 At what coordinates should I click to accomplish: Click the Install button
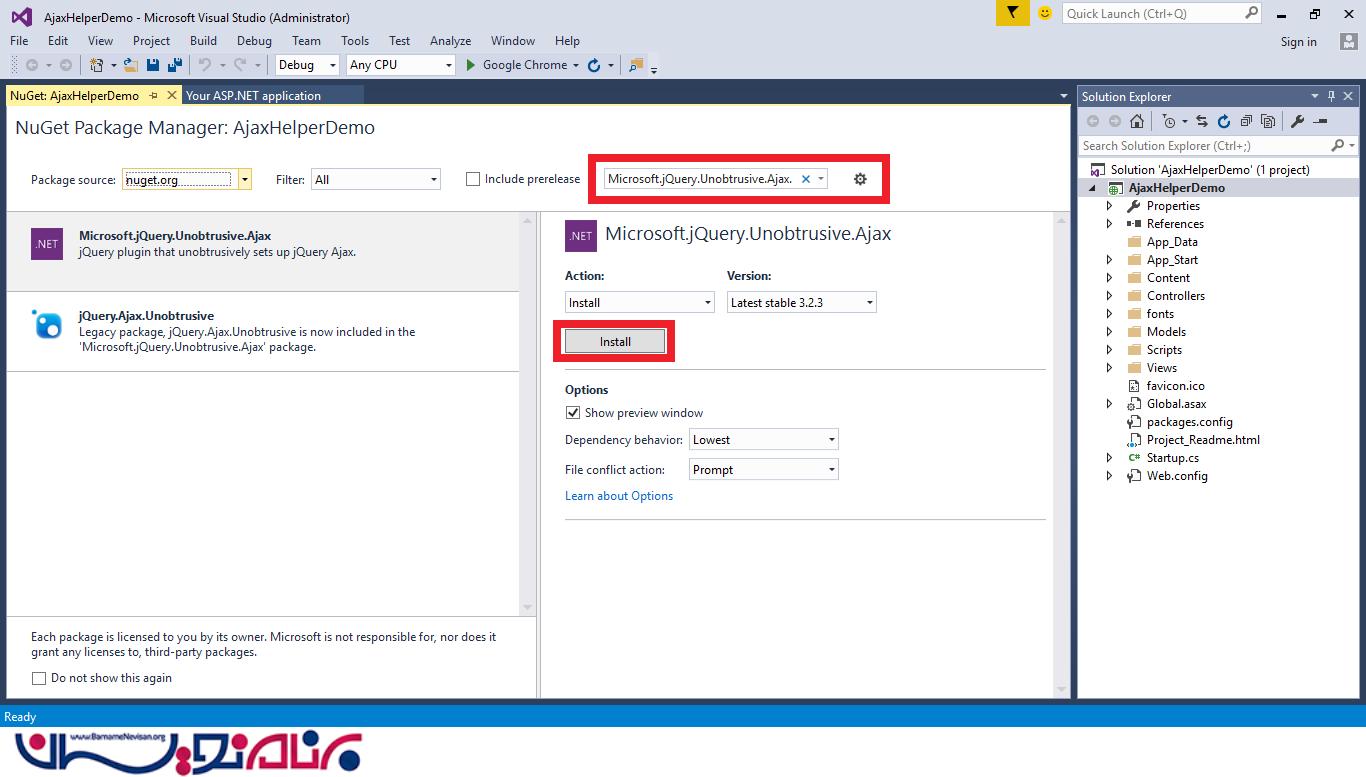pos(615,342)
